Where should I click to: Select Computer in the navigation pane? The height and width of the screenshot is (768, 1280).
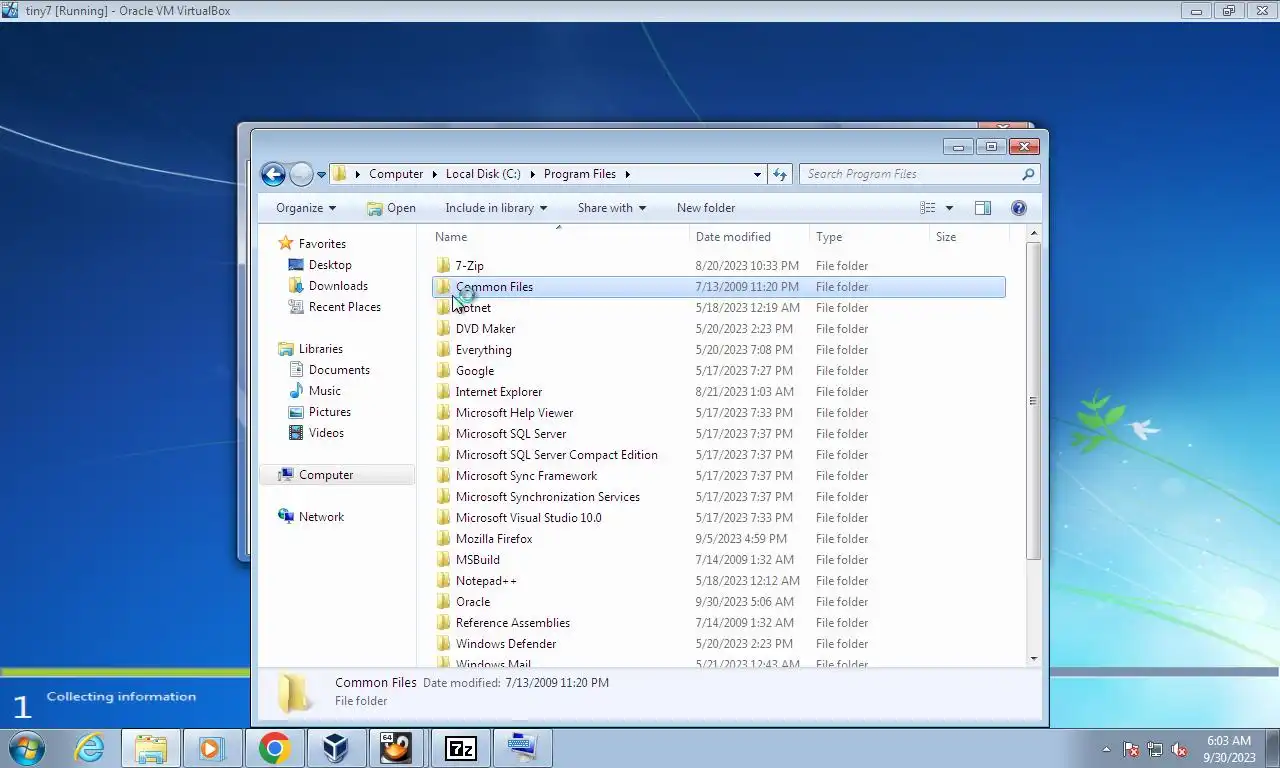[x=326, y=475]
